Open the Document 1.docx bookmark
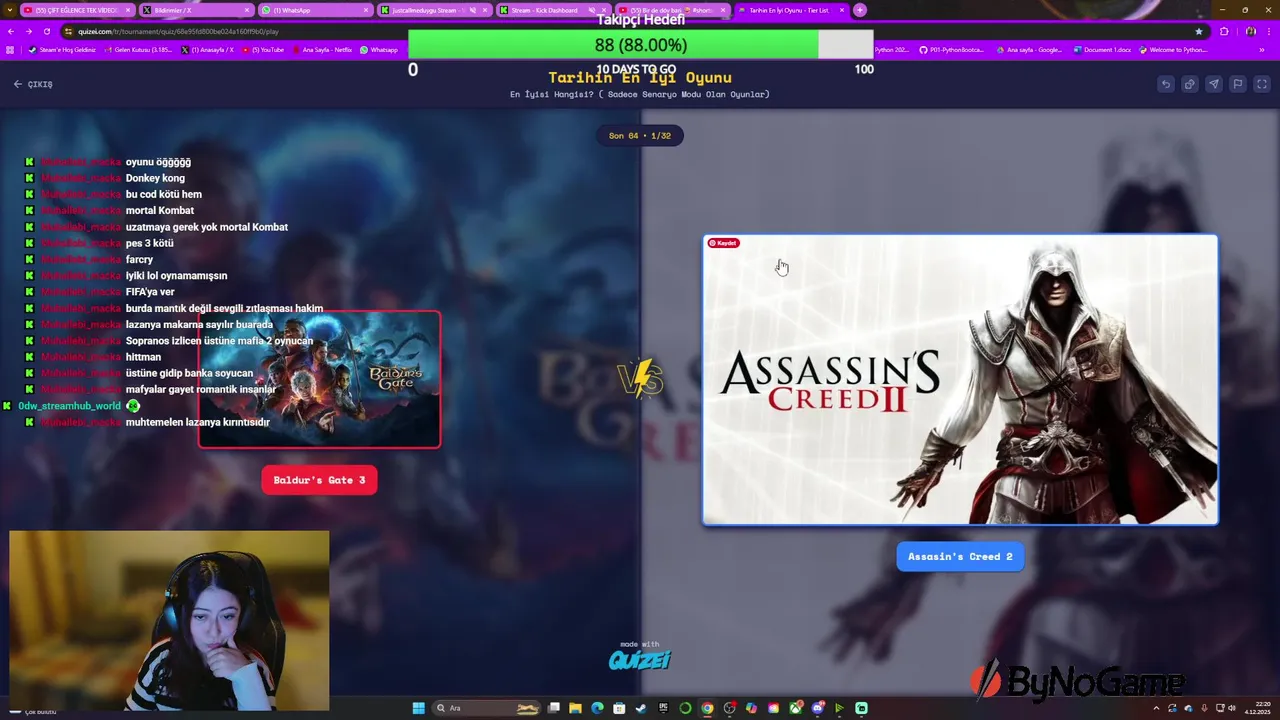This screenshot has height=720, width=1280. [1102, 50]
